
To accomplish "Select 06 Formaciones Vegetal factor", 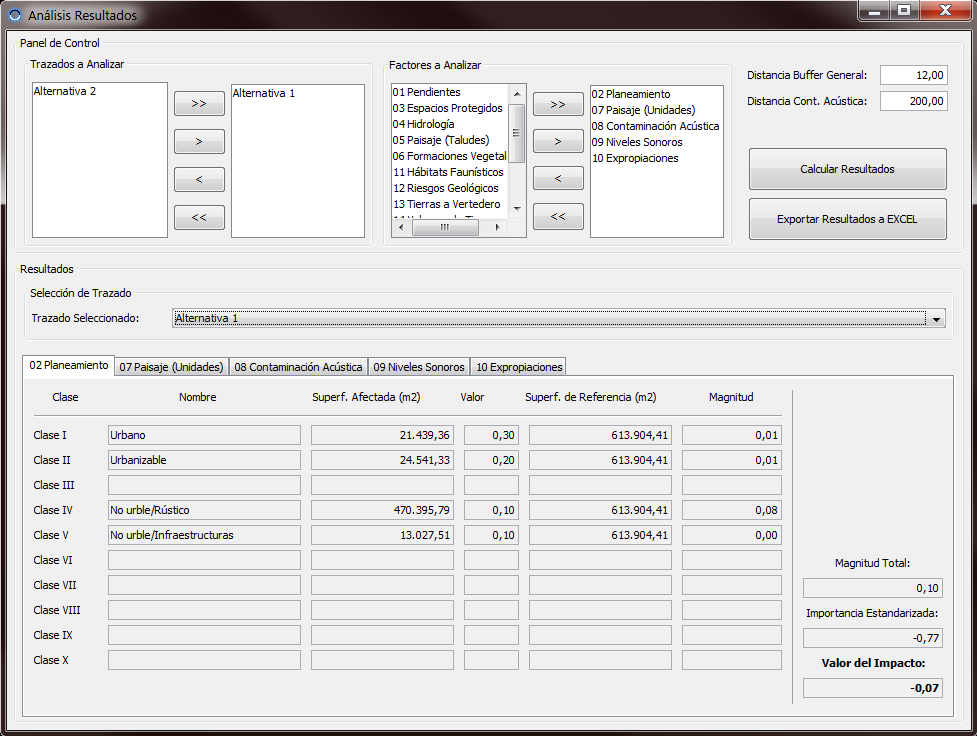I will 450,156.
